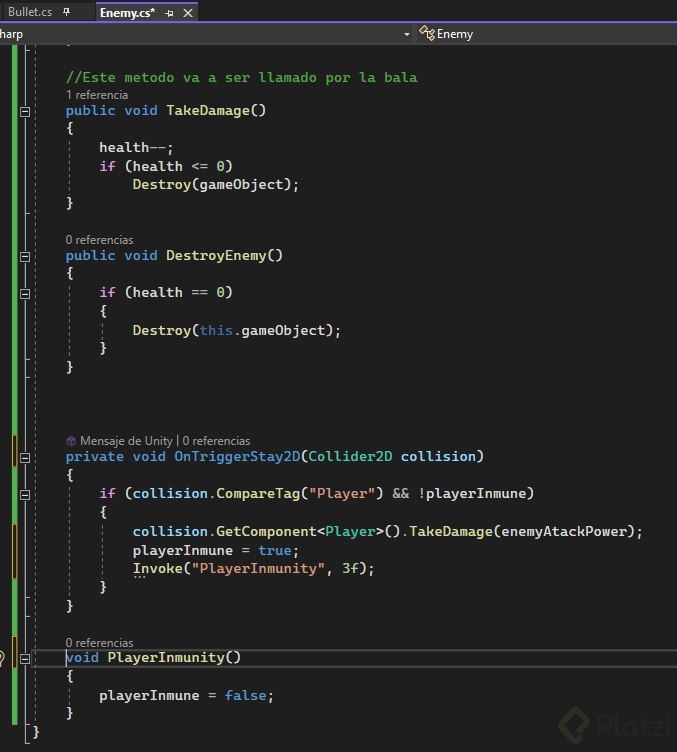
Task: Click the comment 'Este metodo va a ser llamado'
Action: coord(242,77)
